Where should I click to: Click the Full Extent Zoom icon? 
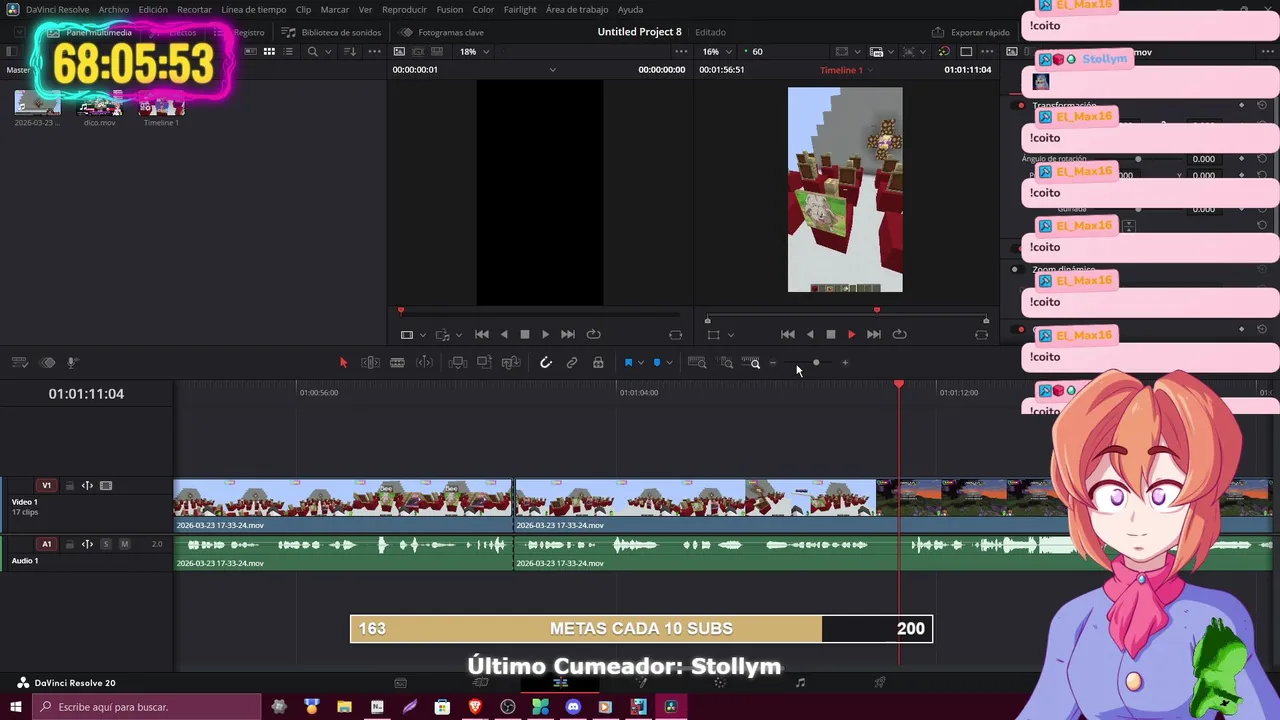pos(697,363)
